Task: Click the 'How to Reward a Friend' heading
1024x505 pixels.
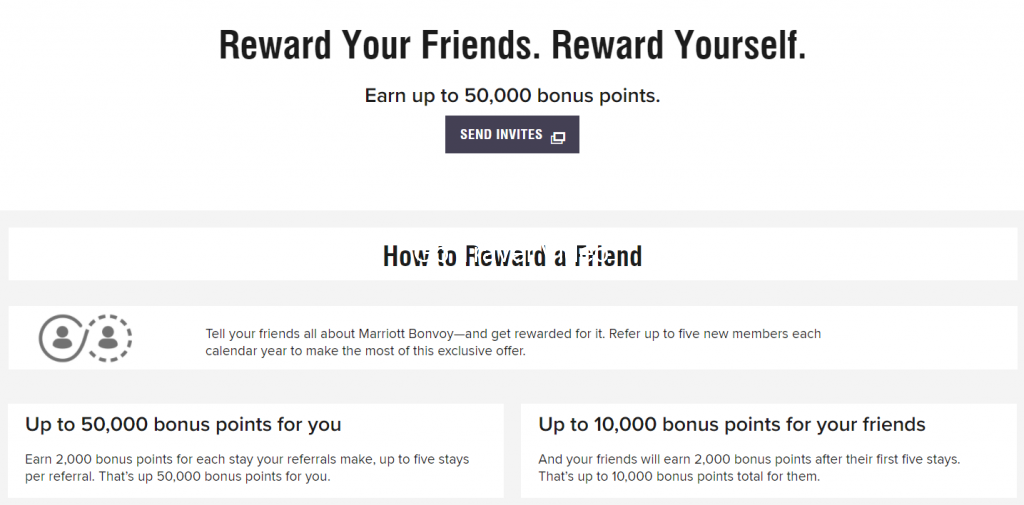Action: [x=512, y=255]
